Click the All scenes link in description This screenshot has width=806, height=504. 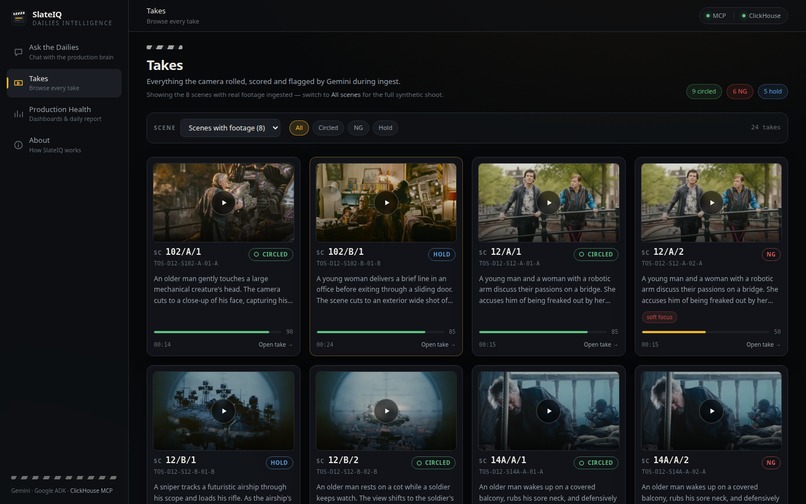(345, 95)
